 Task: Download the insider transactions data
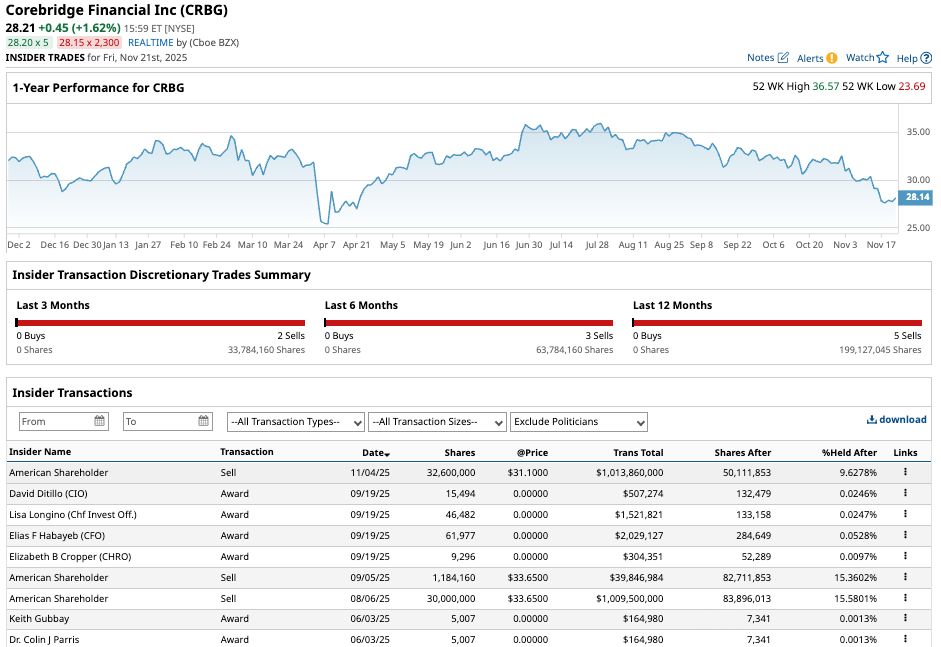(896, 420)
